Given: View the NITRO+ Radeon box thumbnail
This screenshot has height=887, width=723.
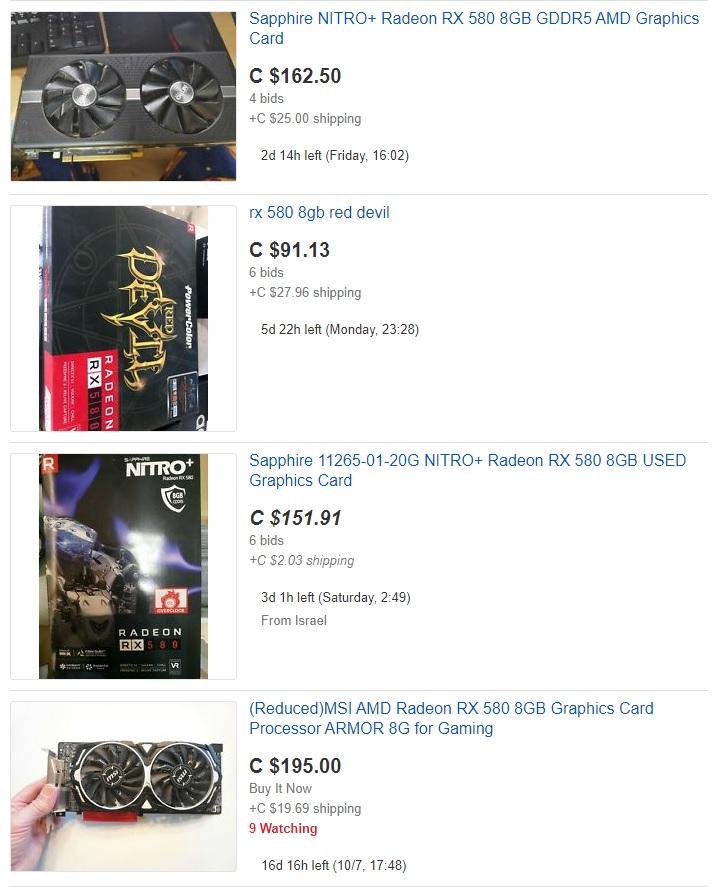Looking at the screenshot, I should [123, 566].
